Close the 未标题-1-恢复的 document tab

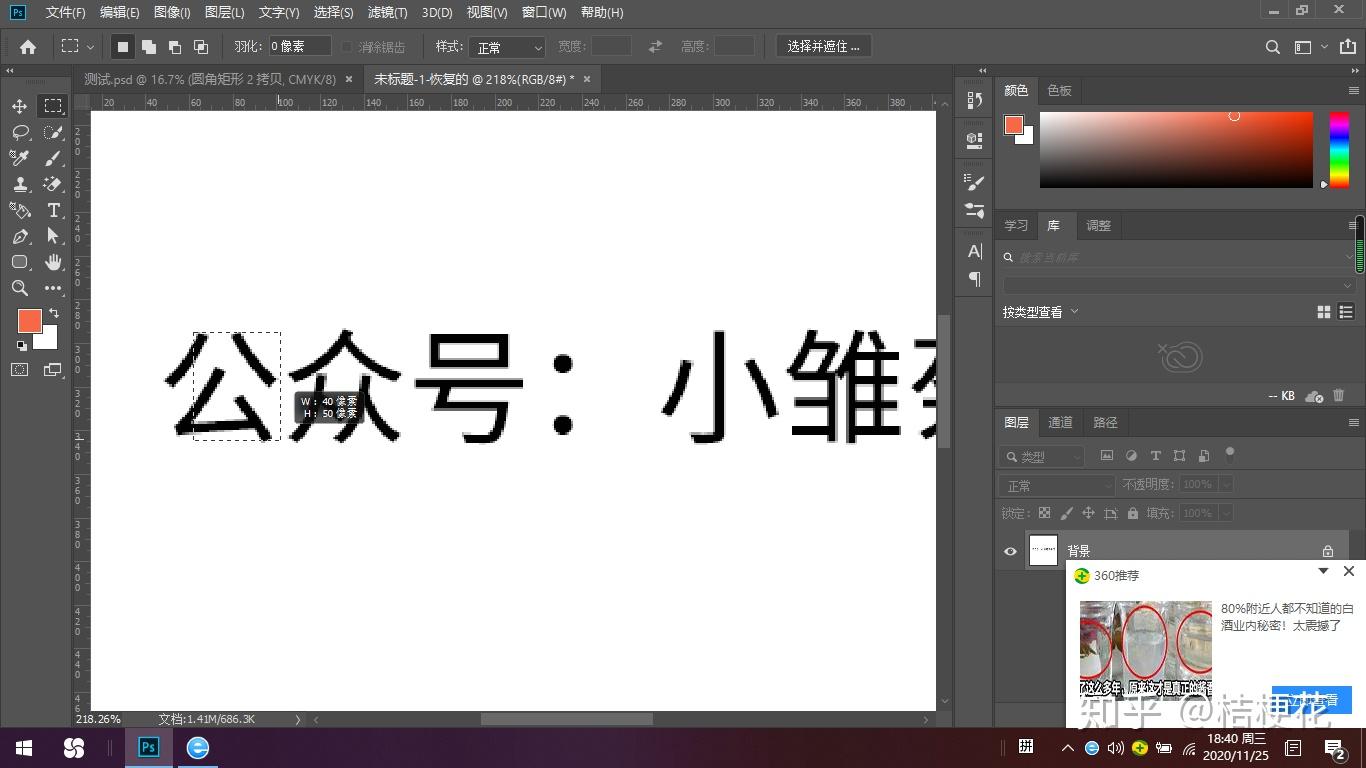(x=587, y=79)
